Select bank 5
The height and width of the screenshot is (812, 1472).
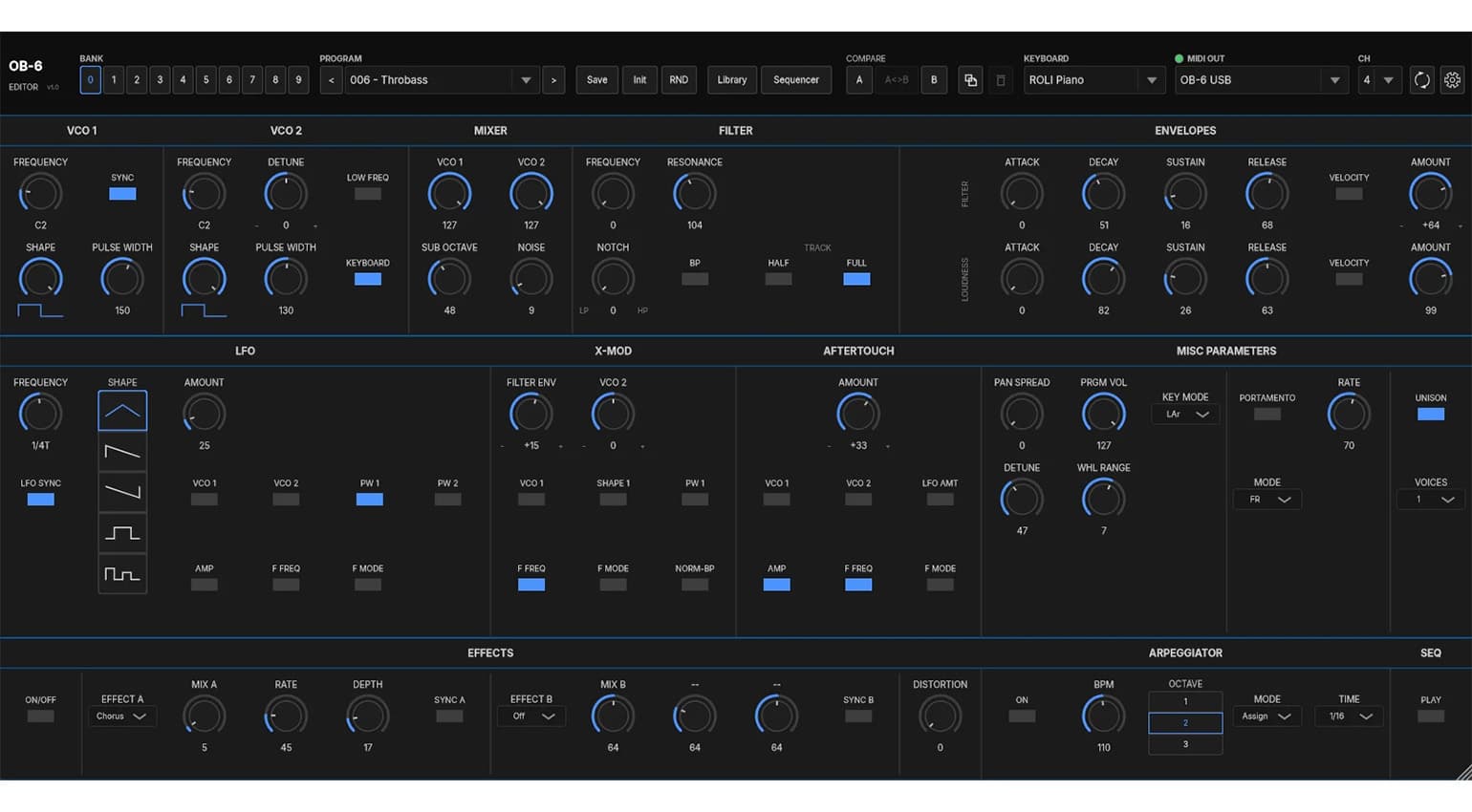pyautogui.click(x=206, y=80)
